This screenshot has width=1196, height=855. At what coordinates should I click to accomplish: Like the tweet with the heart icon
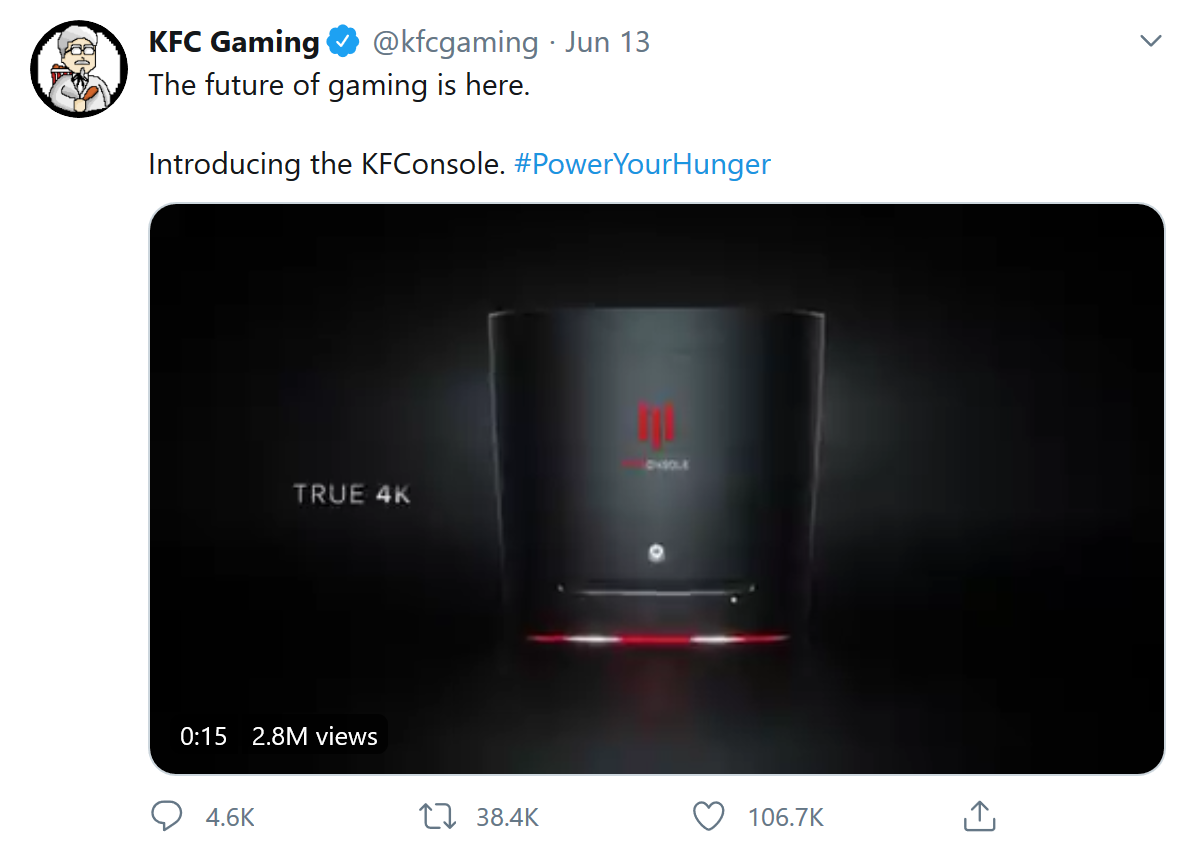(709, 817)
